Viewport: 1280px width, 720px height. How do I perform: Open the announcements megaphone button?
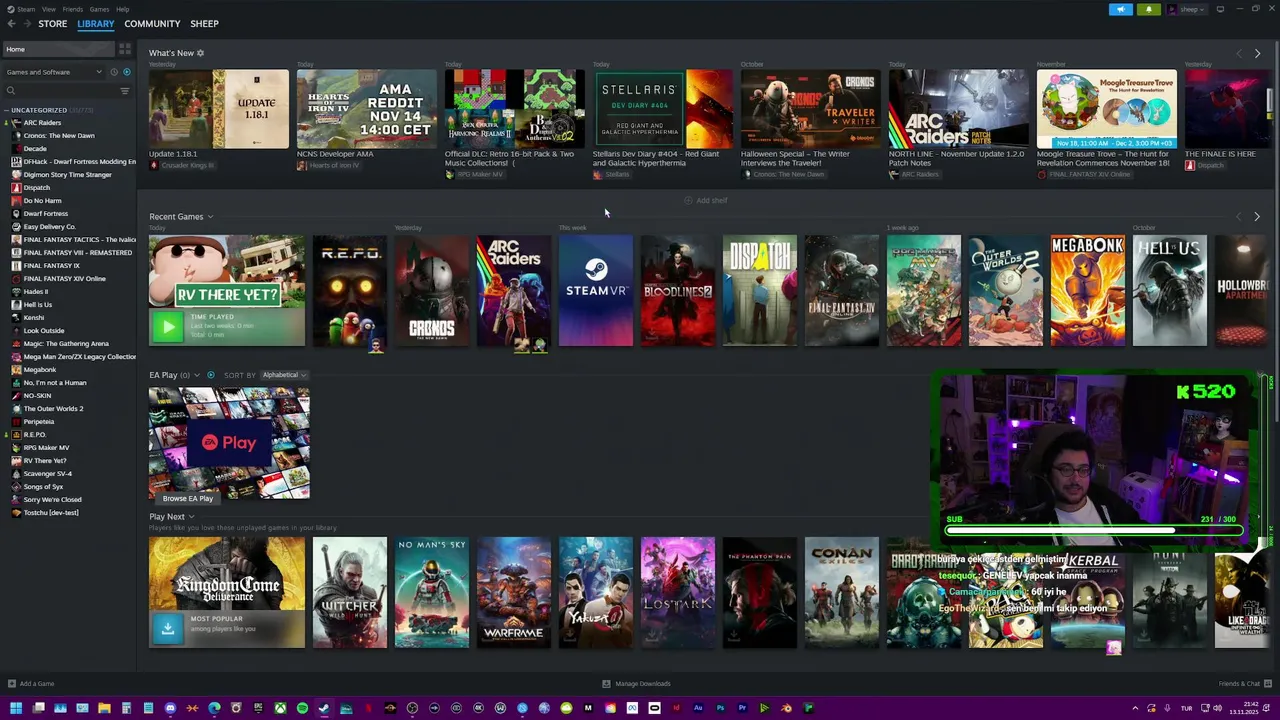coord(1120,9)
